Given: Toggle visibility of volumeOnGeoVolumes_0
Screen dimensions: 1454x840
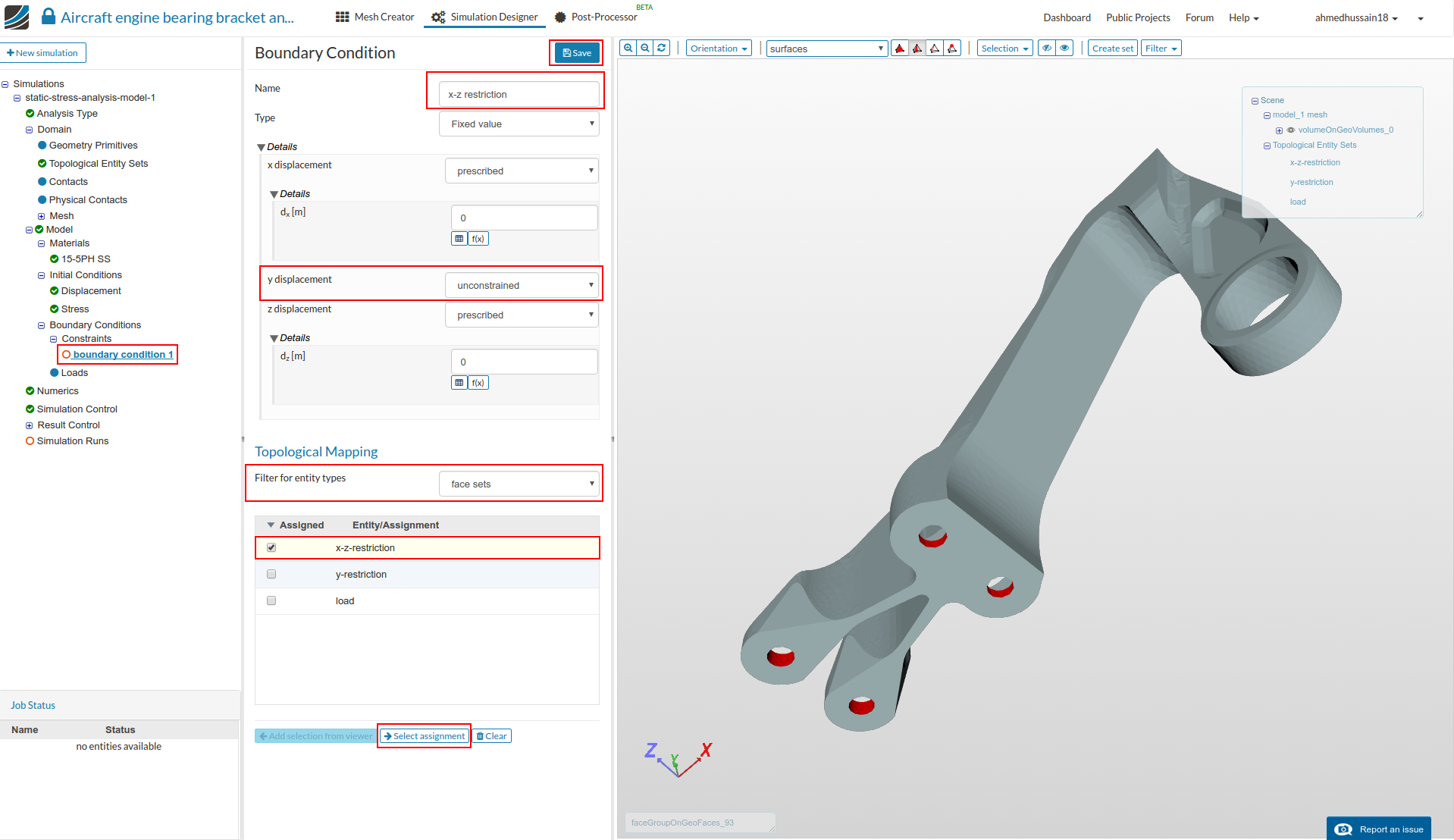Looking at the screenshot, I should tap(1291, 130).
